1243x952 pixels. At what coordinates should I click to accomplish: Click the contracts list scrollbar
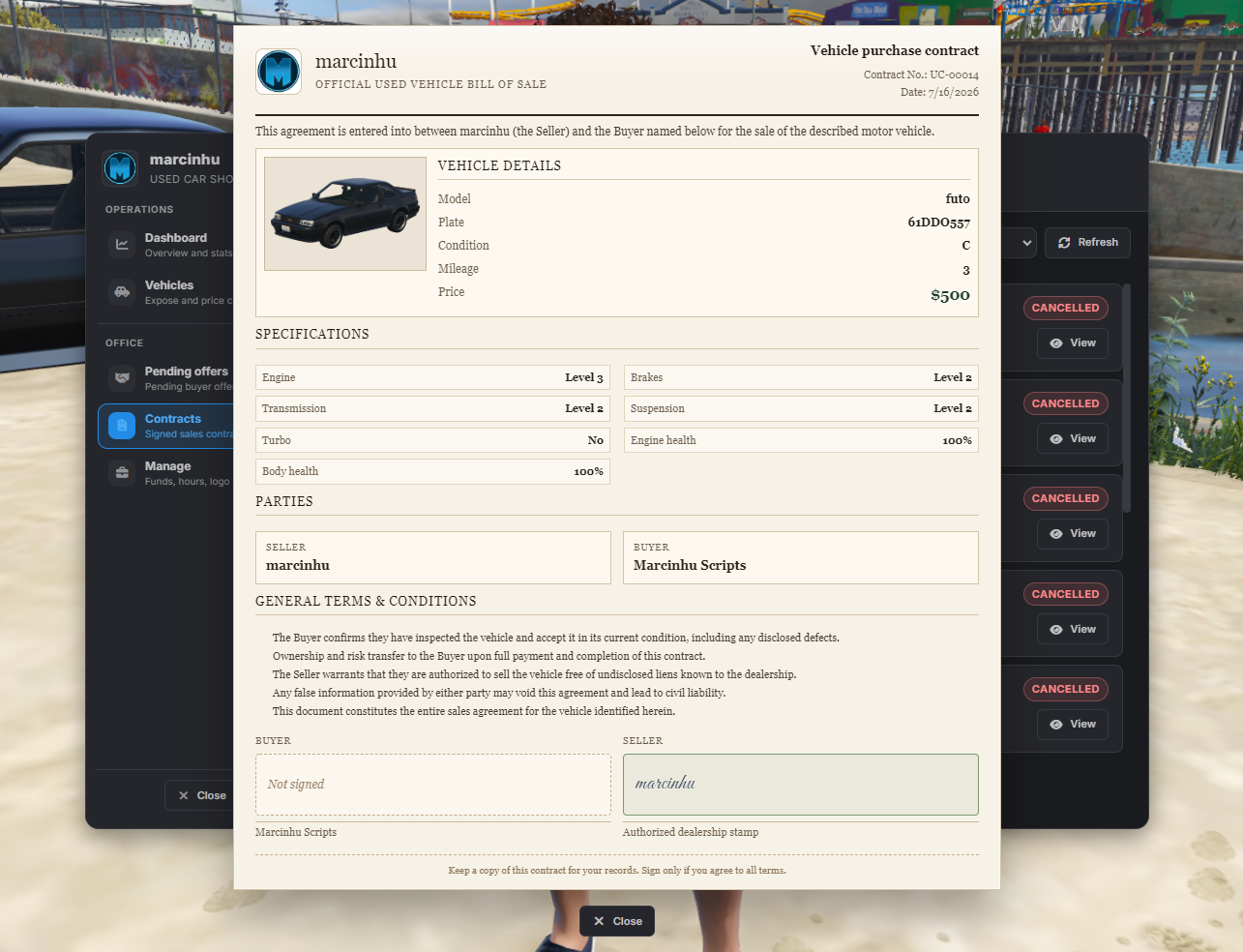pos(1126,397)
